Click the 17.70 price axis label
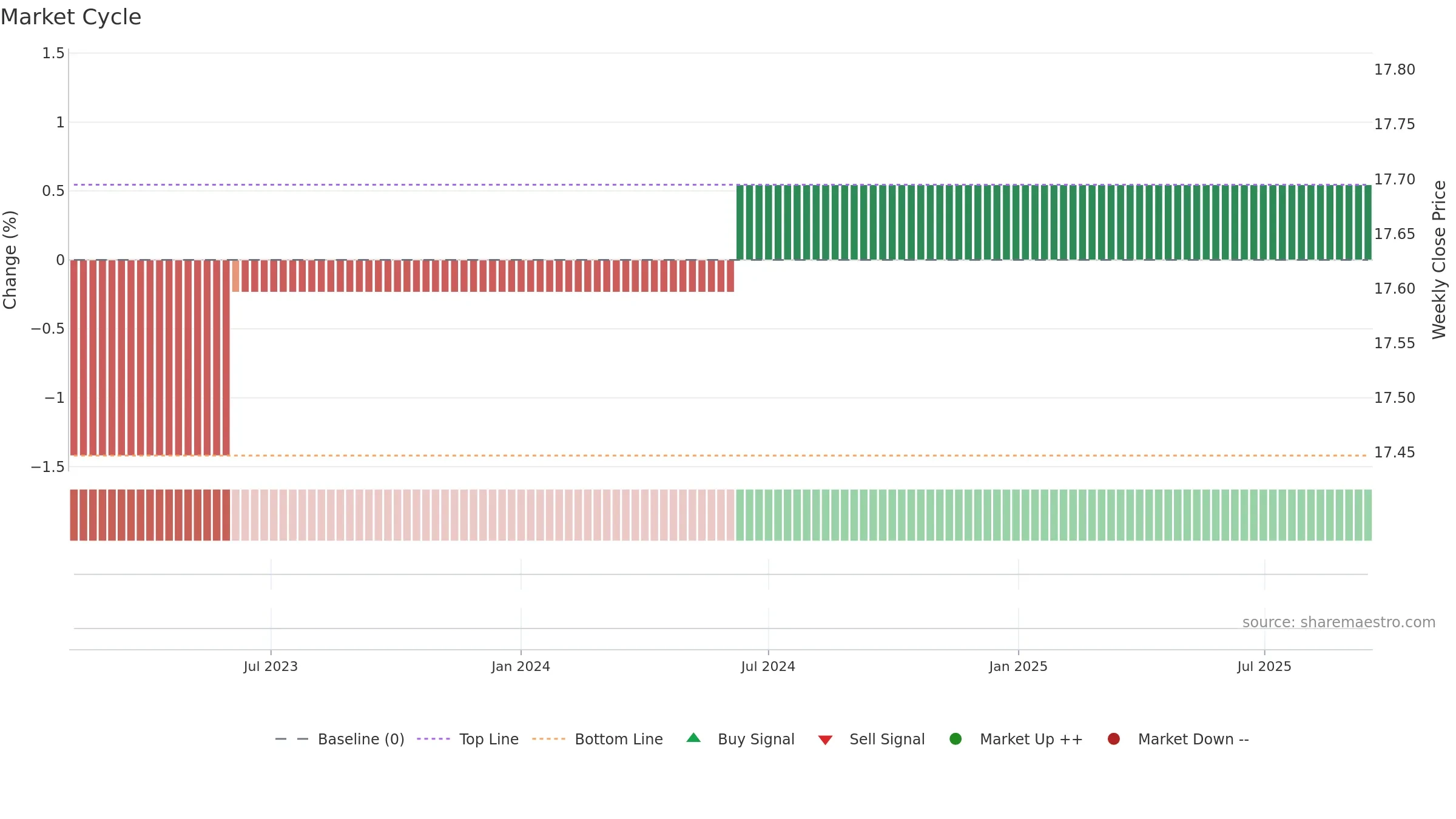Screen dimensions: 1456x819 point(1394,180)
